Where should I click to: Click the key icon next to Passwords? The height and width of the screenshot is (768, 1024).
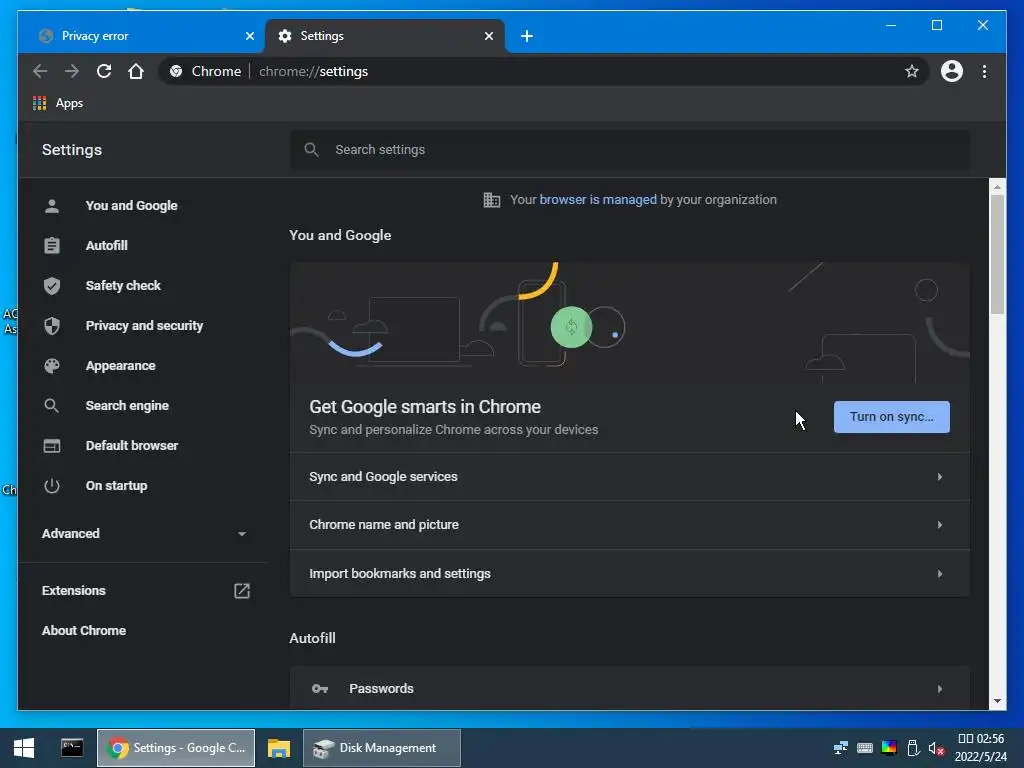[320, 689]
